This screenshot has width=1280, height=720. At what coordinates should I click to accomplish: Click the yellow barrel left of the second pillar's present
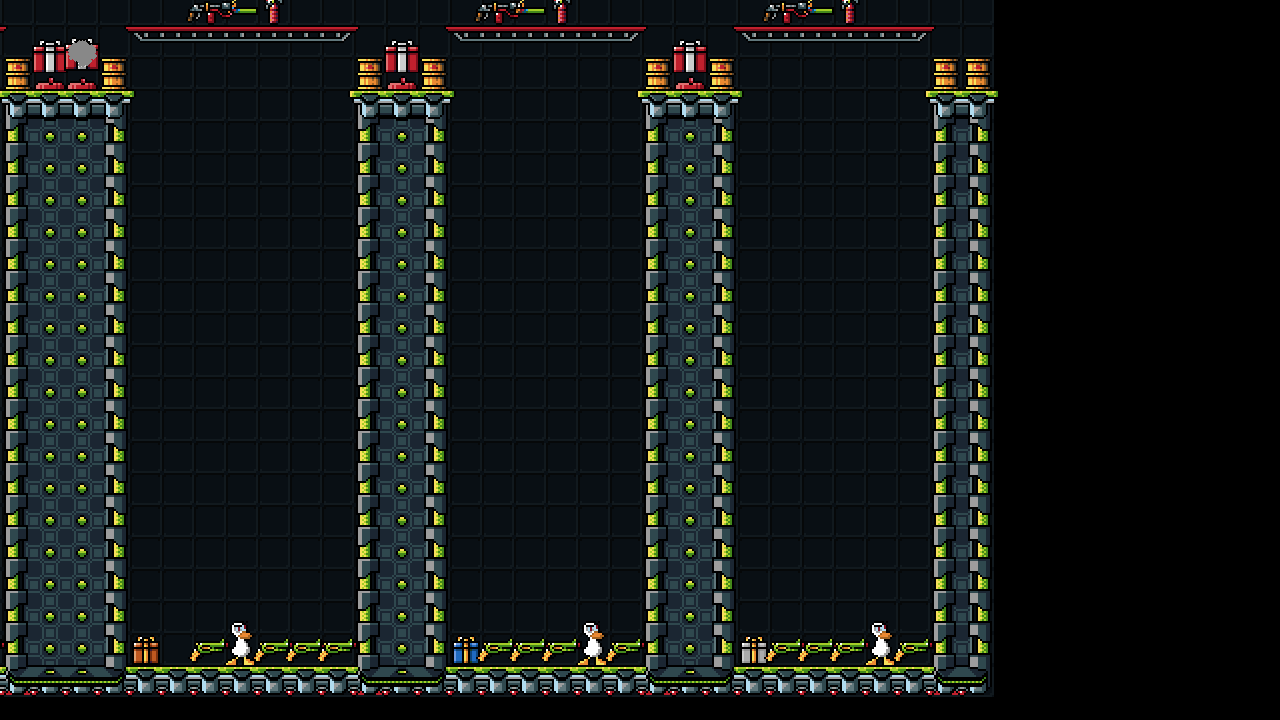tap(369, 74)
